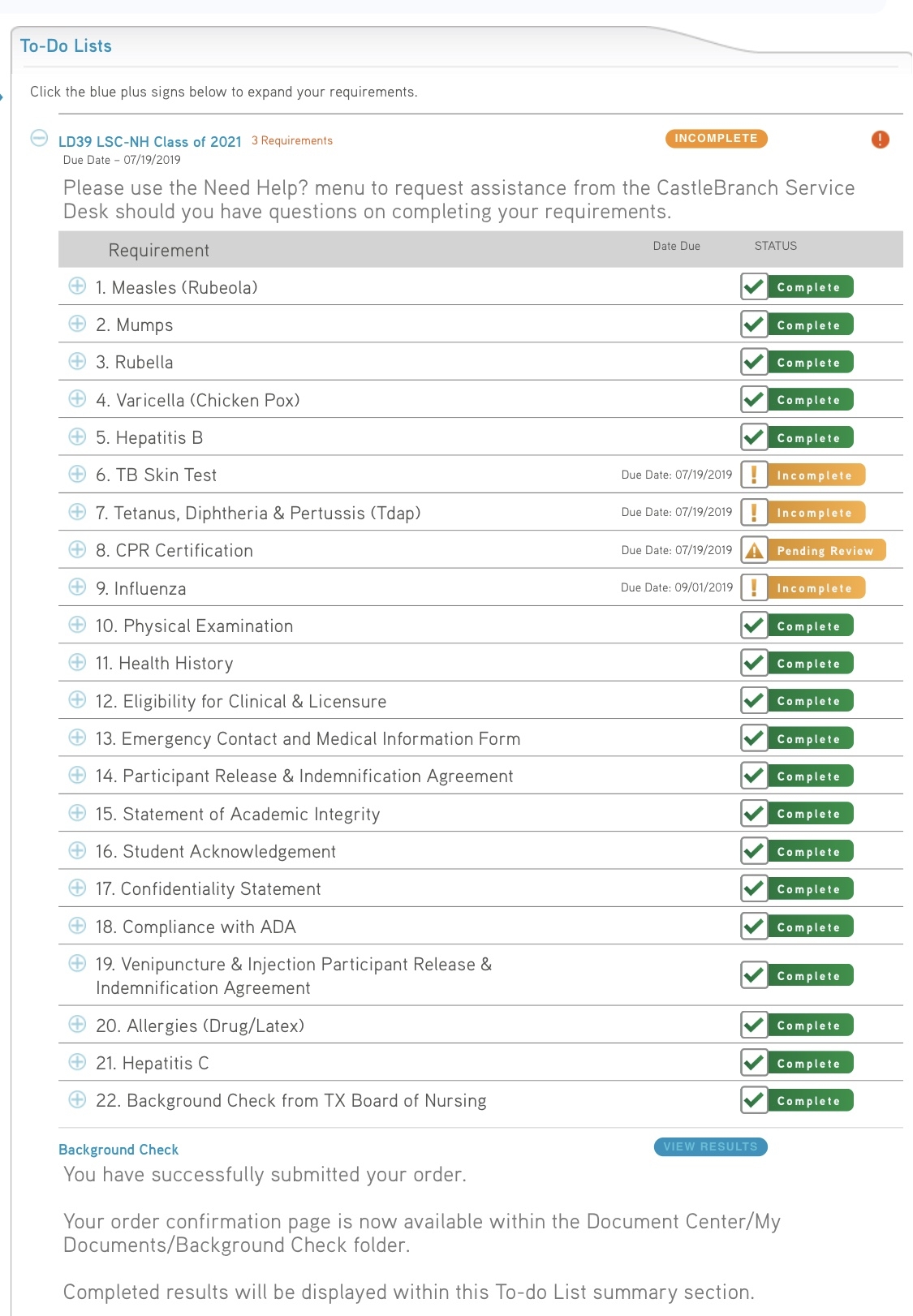The height and width of the screenshot is (1316, 913).
Task: Click the green checkmark for Physical Examination
Action: pos(754,626)
